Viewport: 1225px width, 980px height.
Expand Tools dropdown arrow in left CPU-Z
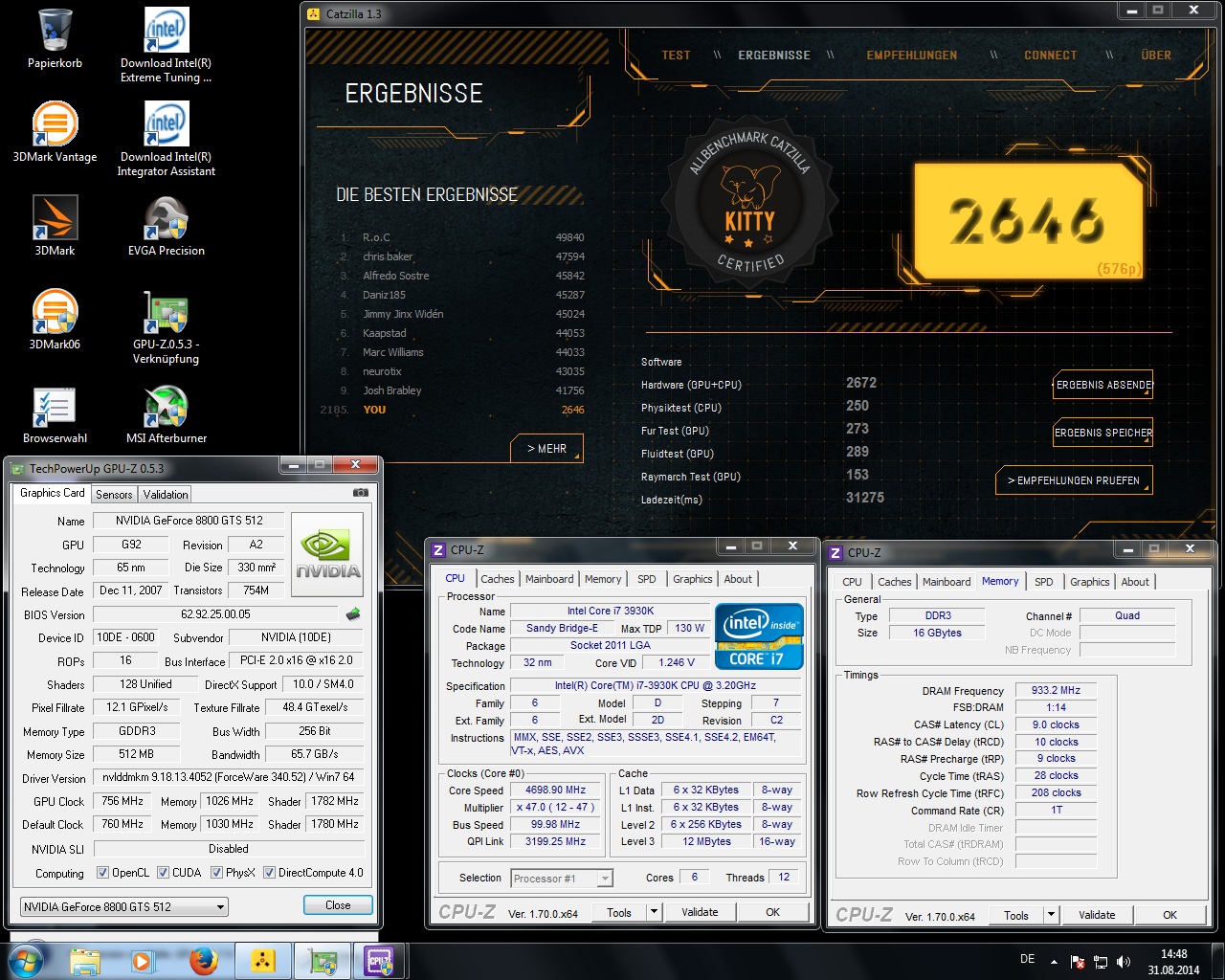[654, 912]
